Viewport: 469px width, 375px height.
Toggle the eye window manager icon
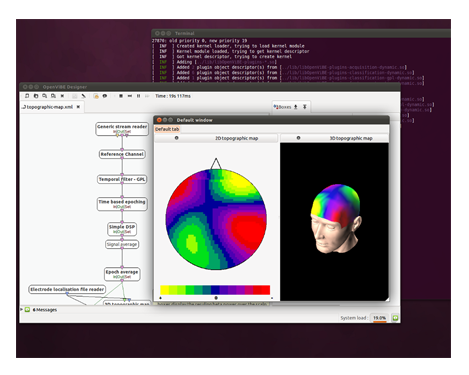point(105,96)
